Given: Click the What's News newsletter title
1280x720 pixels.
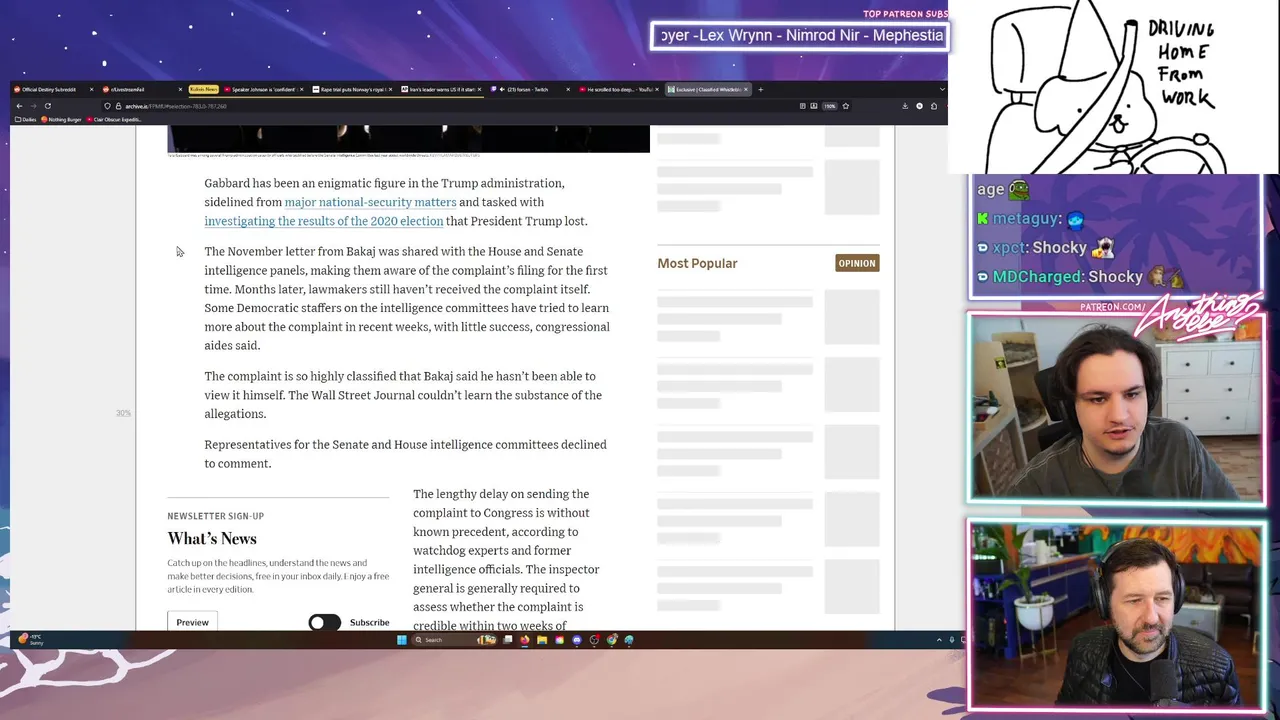Looking at the screenshot, I should [212, 538].
